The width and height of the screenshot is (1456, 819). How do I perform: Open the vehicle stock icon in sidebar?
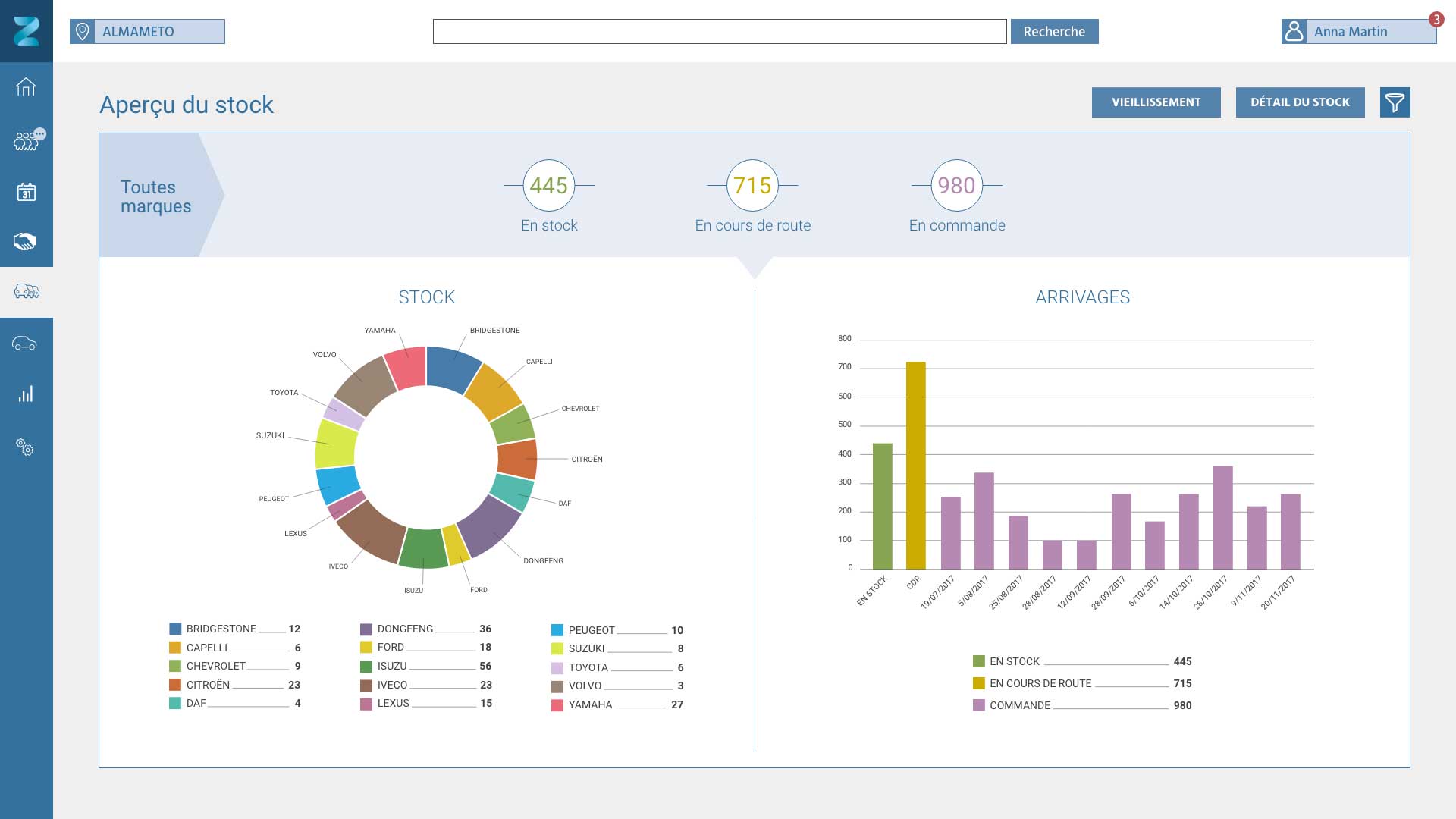(26, 292)
